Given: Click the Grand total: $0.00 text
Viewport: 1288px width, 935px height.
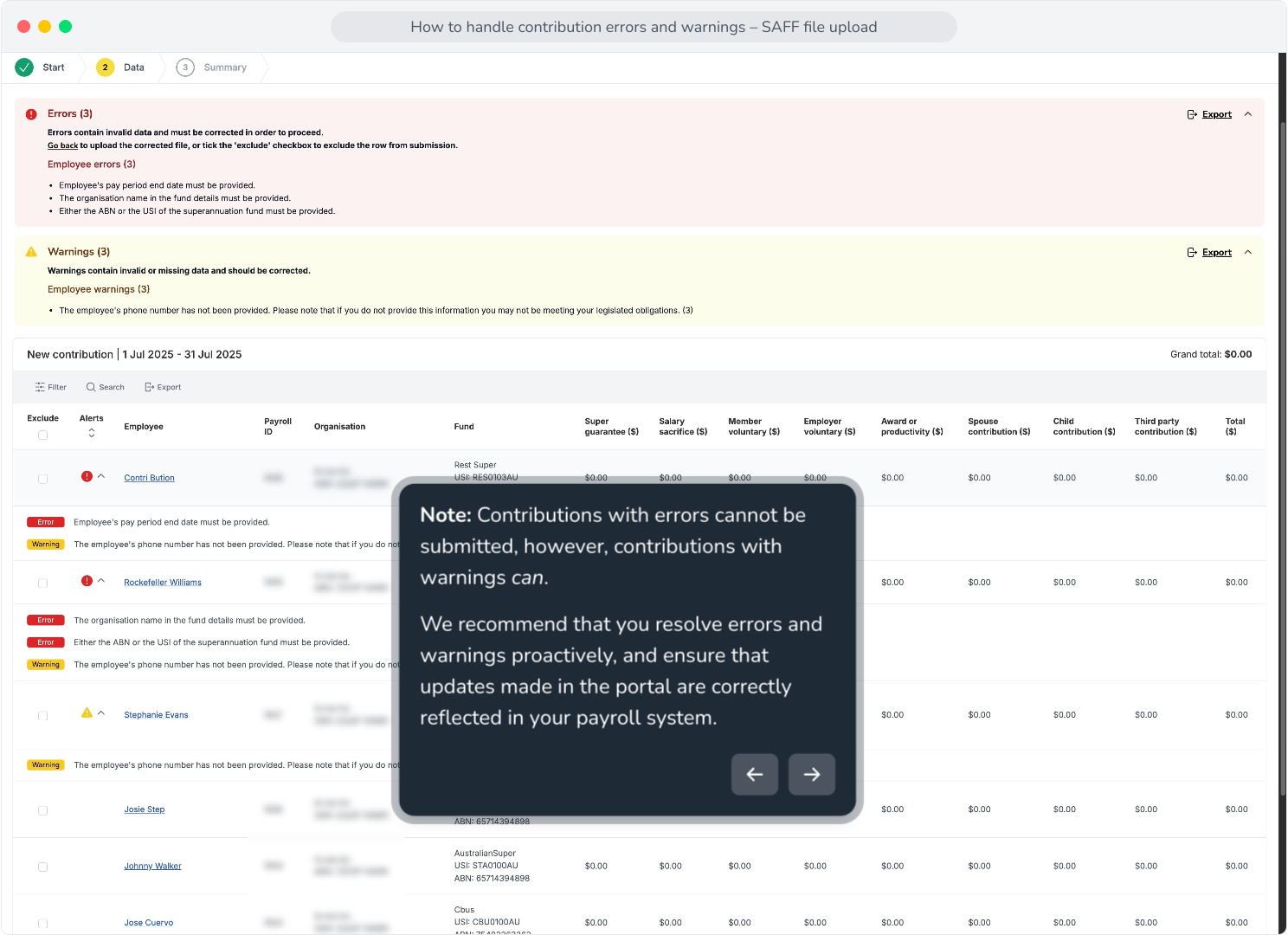Looking at the screenshot, I should (1211, 354).
